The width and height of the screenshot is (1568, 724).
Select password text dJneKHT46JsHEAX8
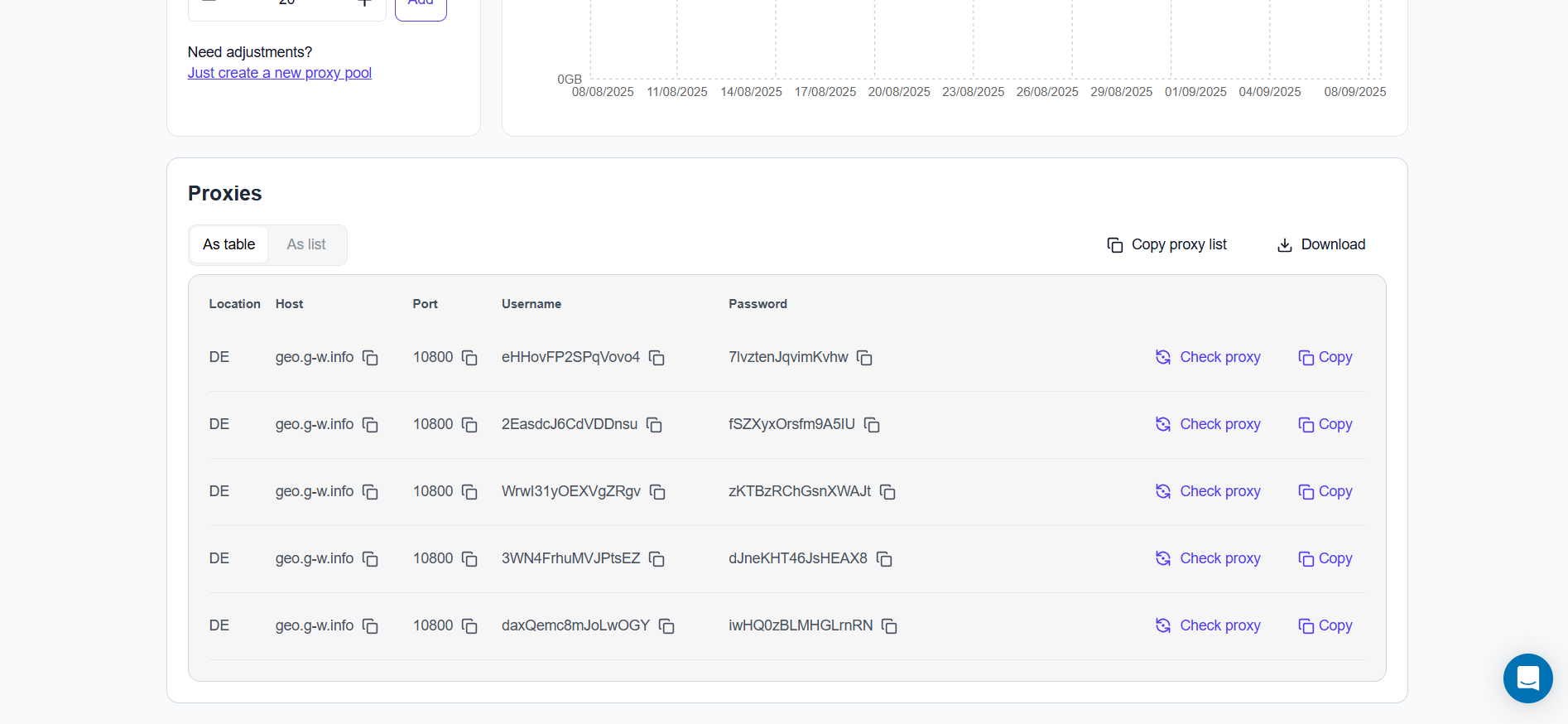click(798, 558)
